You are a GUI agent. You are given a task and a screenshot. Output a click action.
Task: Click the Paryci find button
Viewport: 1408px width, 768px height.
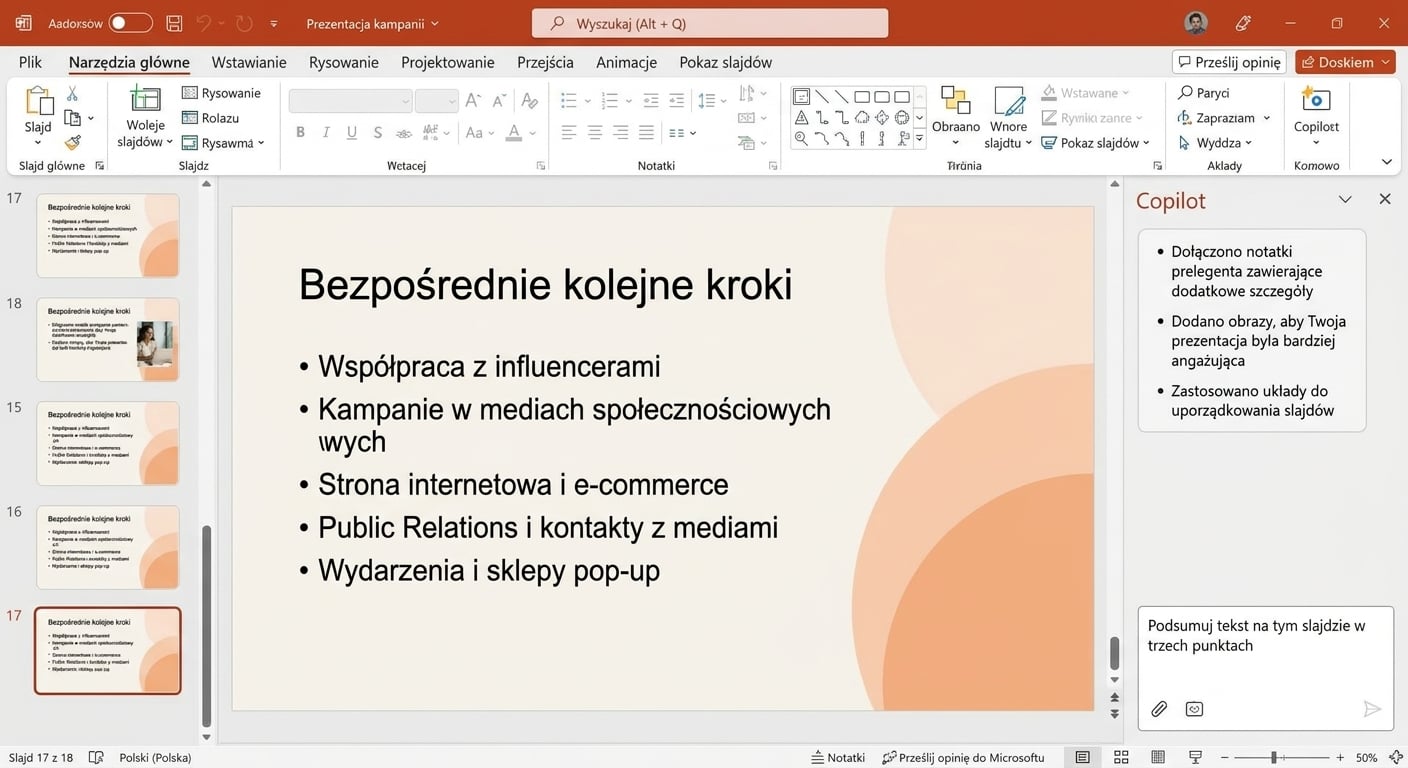coord(1204,93)
